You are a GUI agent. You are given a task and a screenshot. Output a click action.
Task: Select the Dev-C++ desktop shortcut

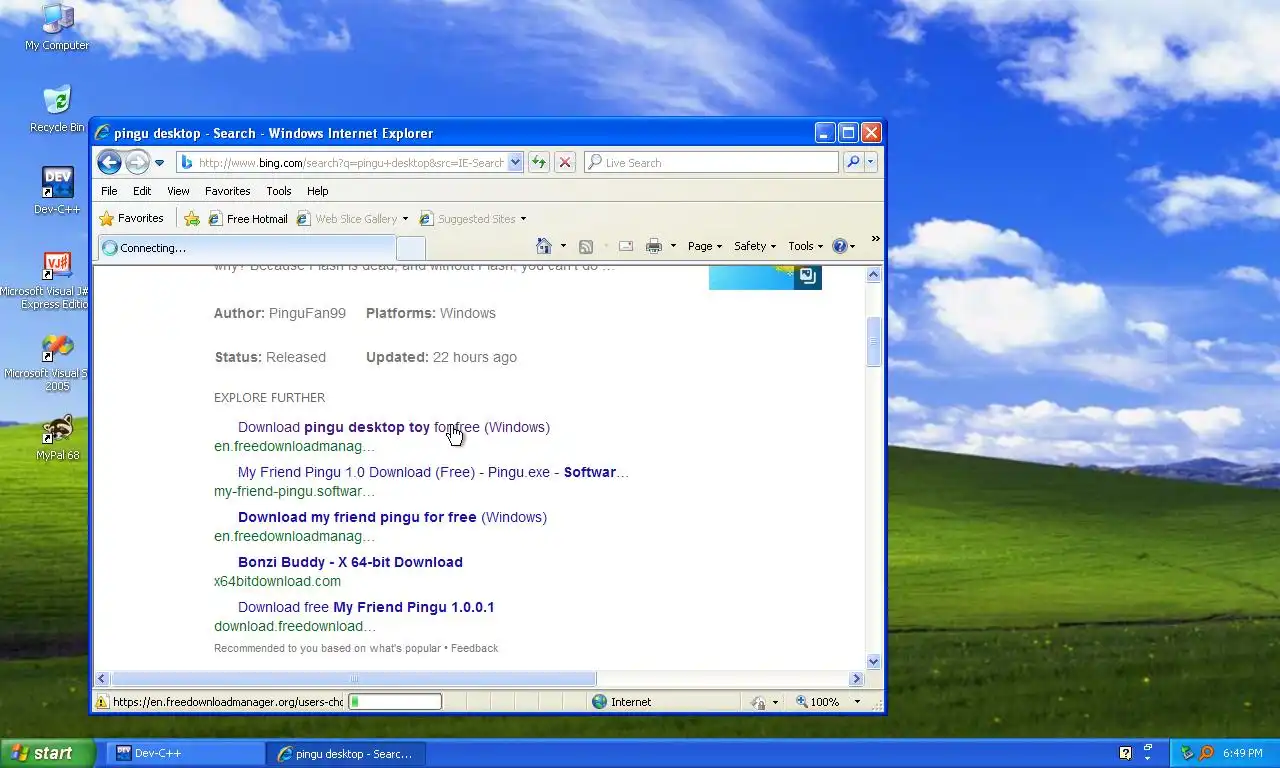pos(57,190)
